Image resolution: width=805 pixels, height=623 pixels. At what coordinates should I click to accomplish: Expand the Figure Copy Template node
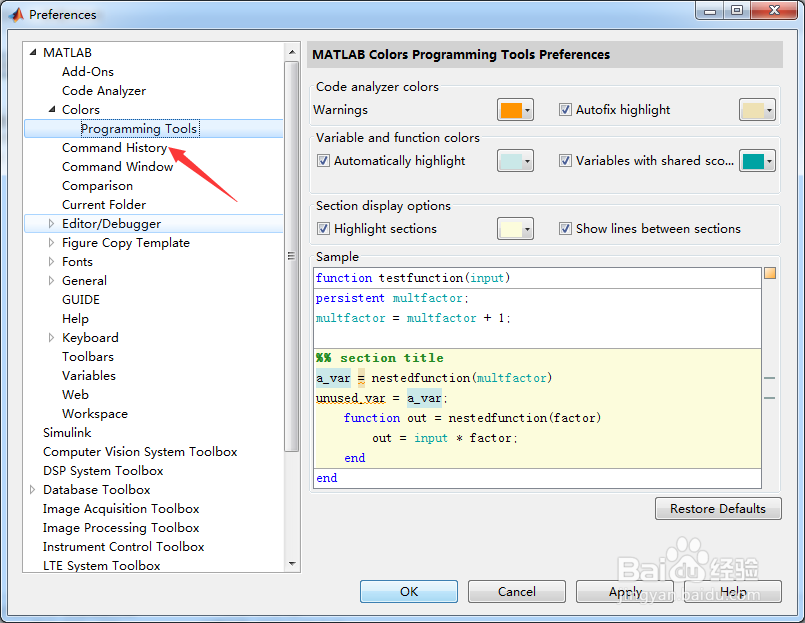point(51,242)
